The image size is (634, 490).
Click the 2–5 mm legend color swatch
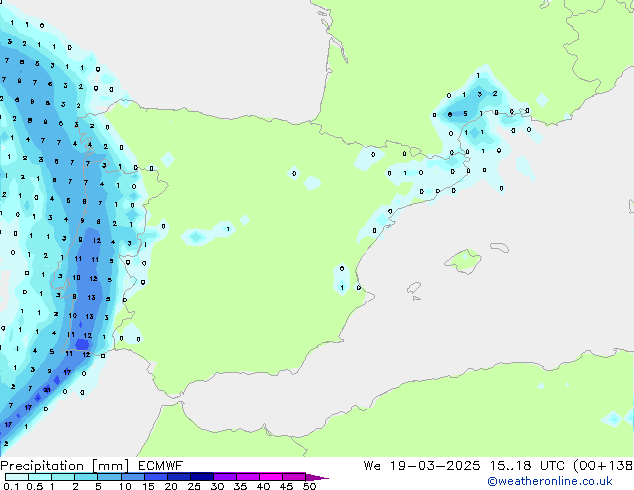(x=86, y=477)
